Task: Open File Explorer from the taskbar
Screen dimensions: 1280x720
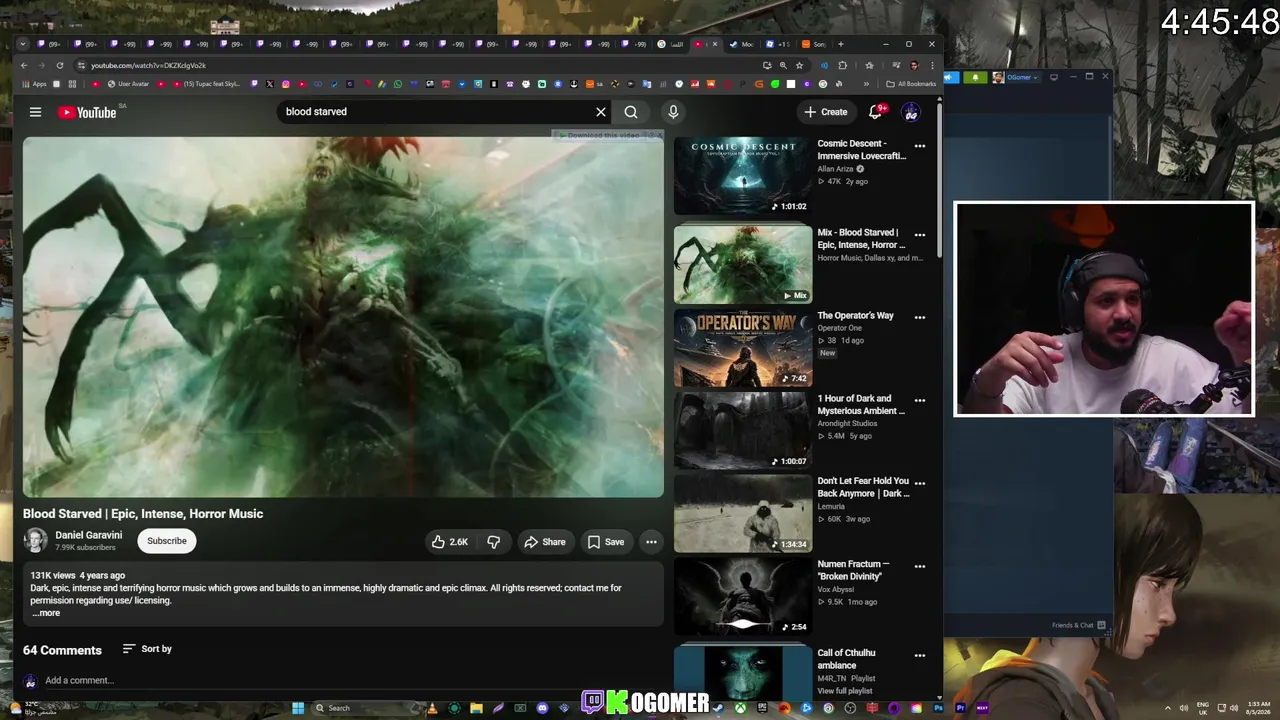Action: pyautogui.click(x=477, y=708)
